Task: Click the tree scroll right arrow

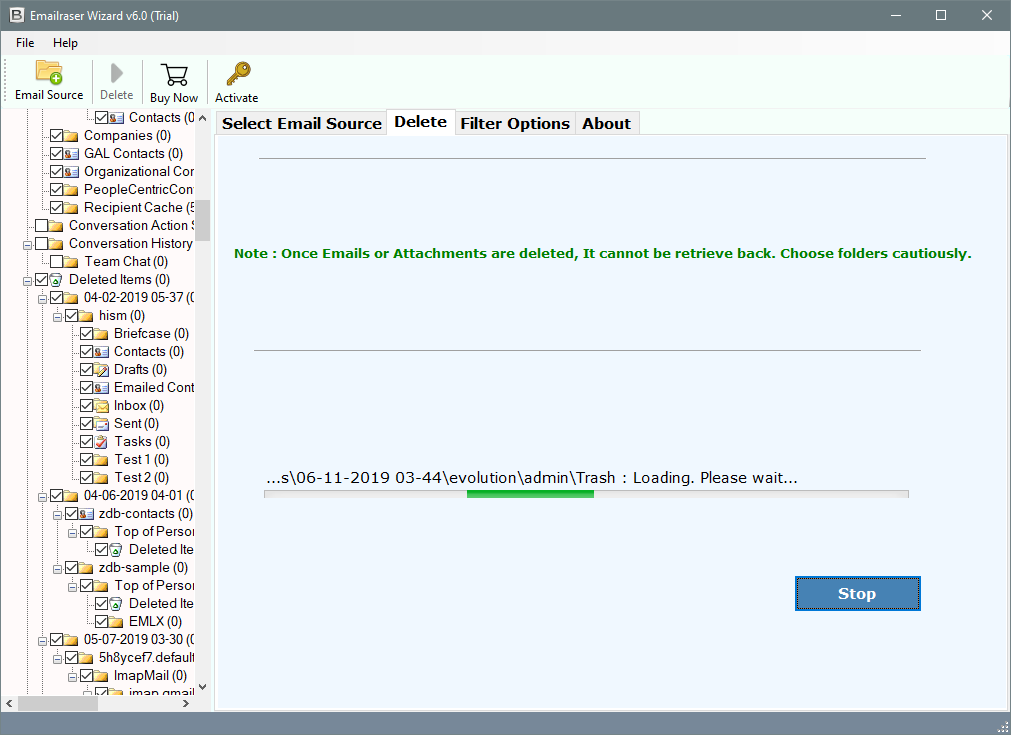Action: point(186,703)
